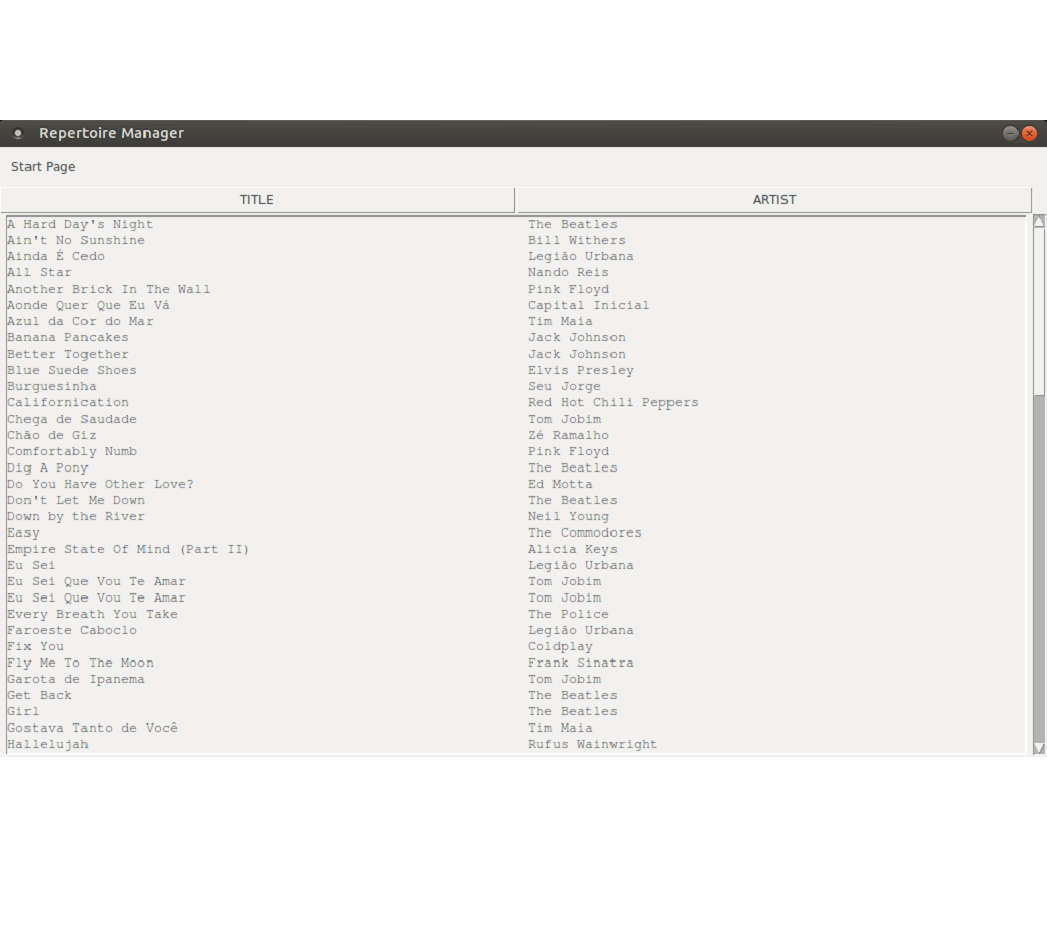Choose 'Blue Suede Shoes' entry
Image resolution: width=1047 pixels, height=941 pixels.
point(72,370)
